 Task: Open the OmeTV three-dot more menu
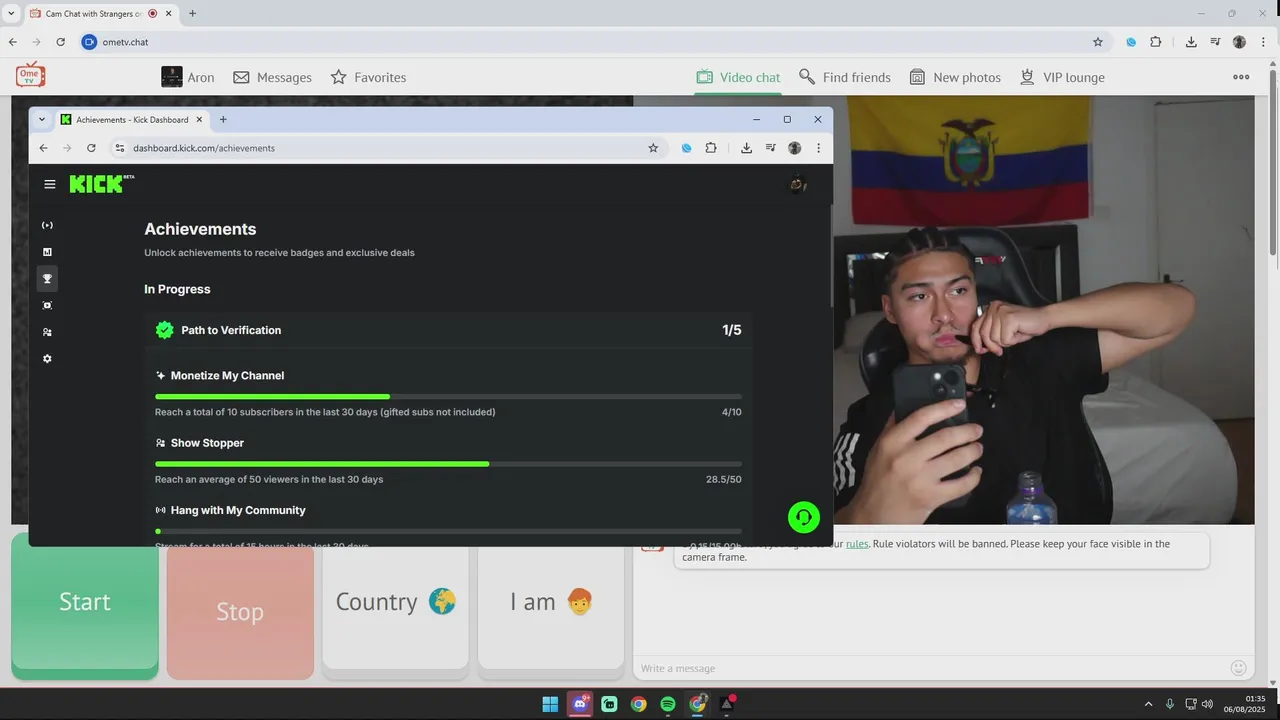1241,77
